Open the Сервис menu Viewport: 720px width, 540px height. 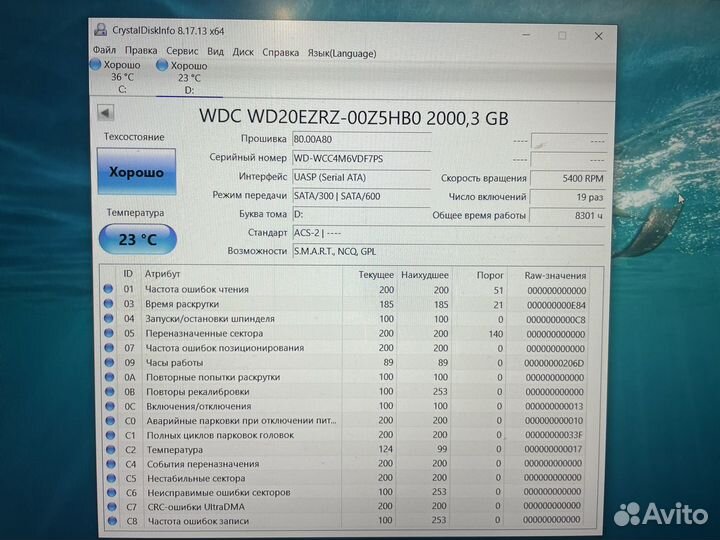(x=182, y=51)
